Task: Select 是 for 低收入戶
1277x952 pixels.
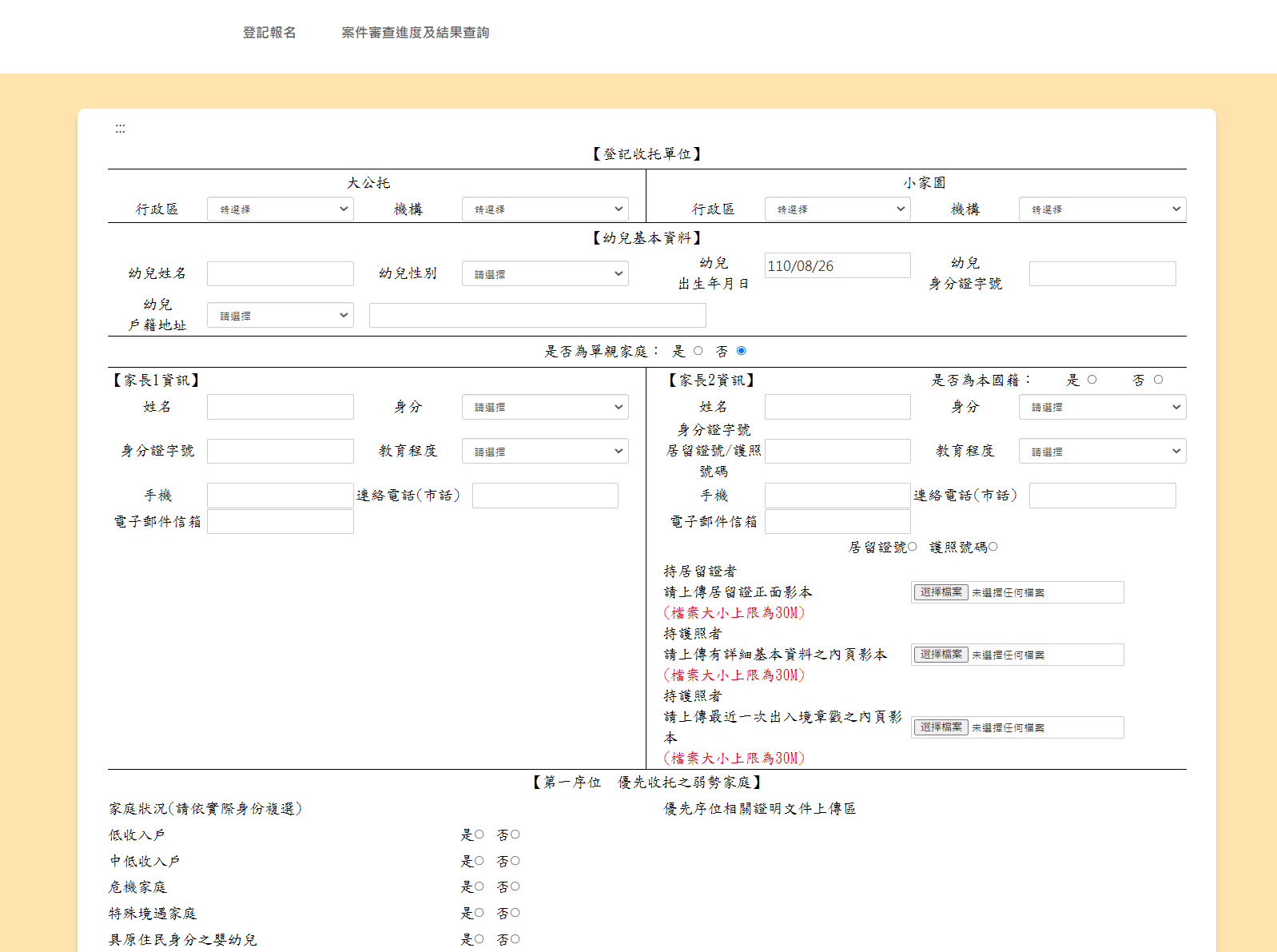Action: 479,834
